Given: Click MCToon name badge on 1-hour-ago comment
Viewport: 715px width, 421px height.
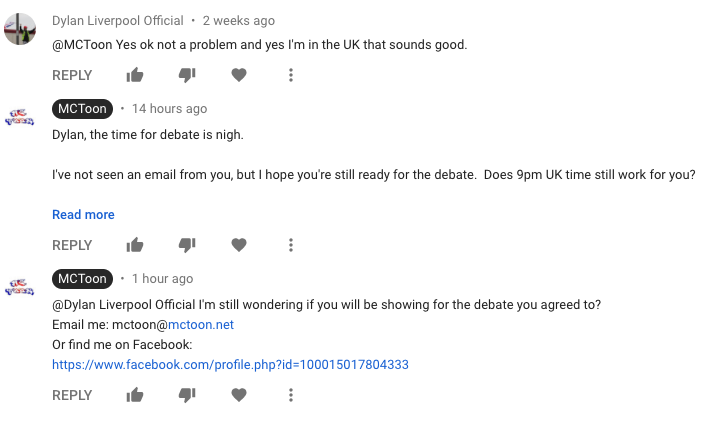Looking at the screenshot, I should (82, 279).
